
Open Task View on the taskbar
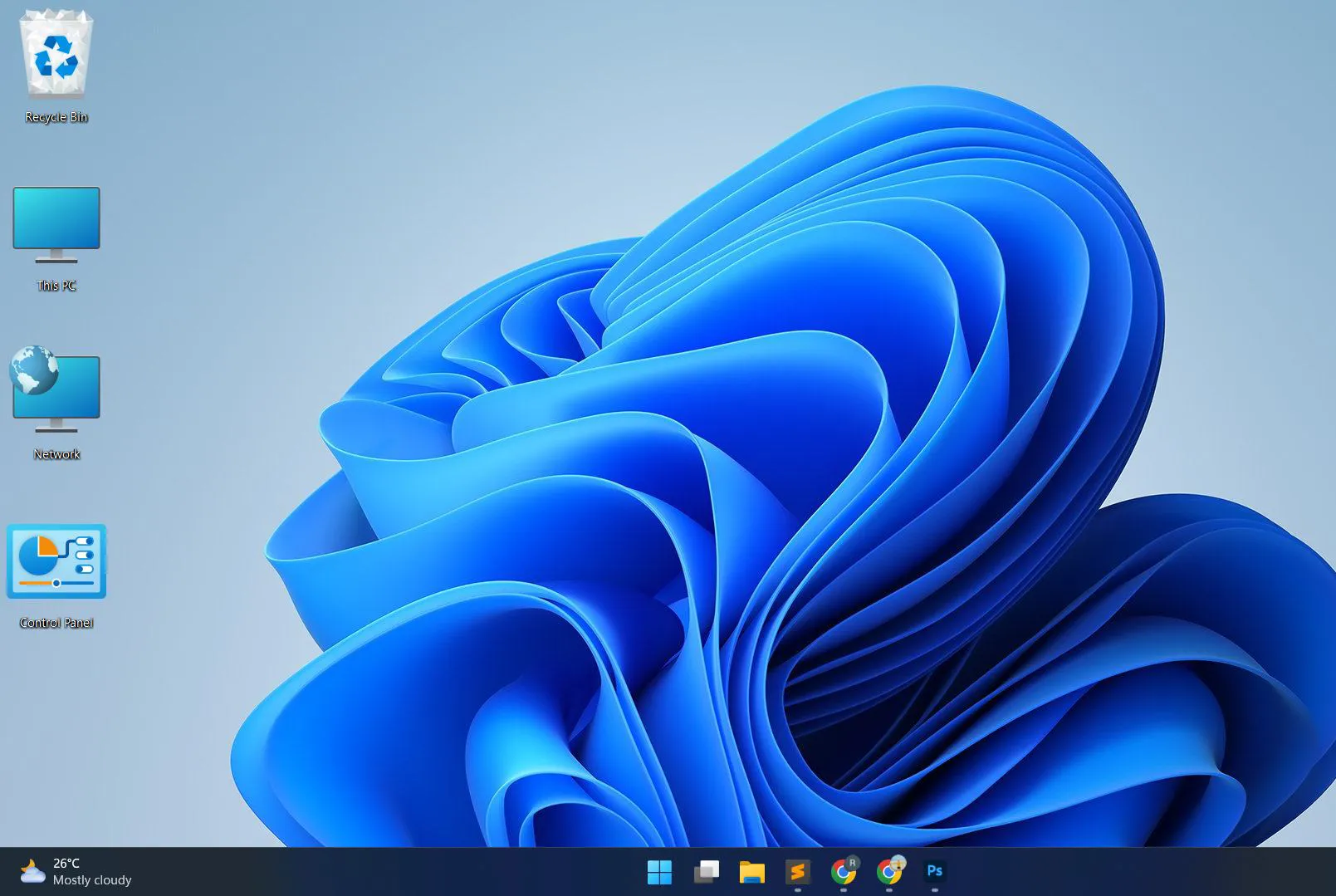tap(706, 873)
